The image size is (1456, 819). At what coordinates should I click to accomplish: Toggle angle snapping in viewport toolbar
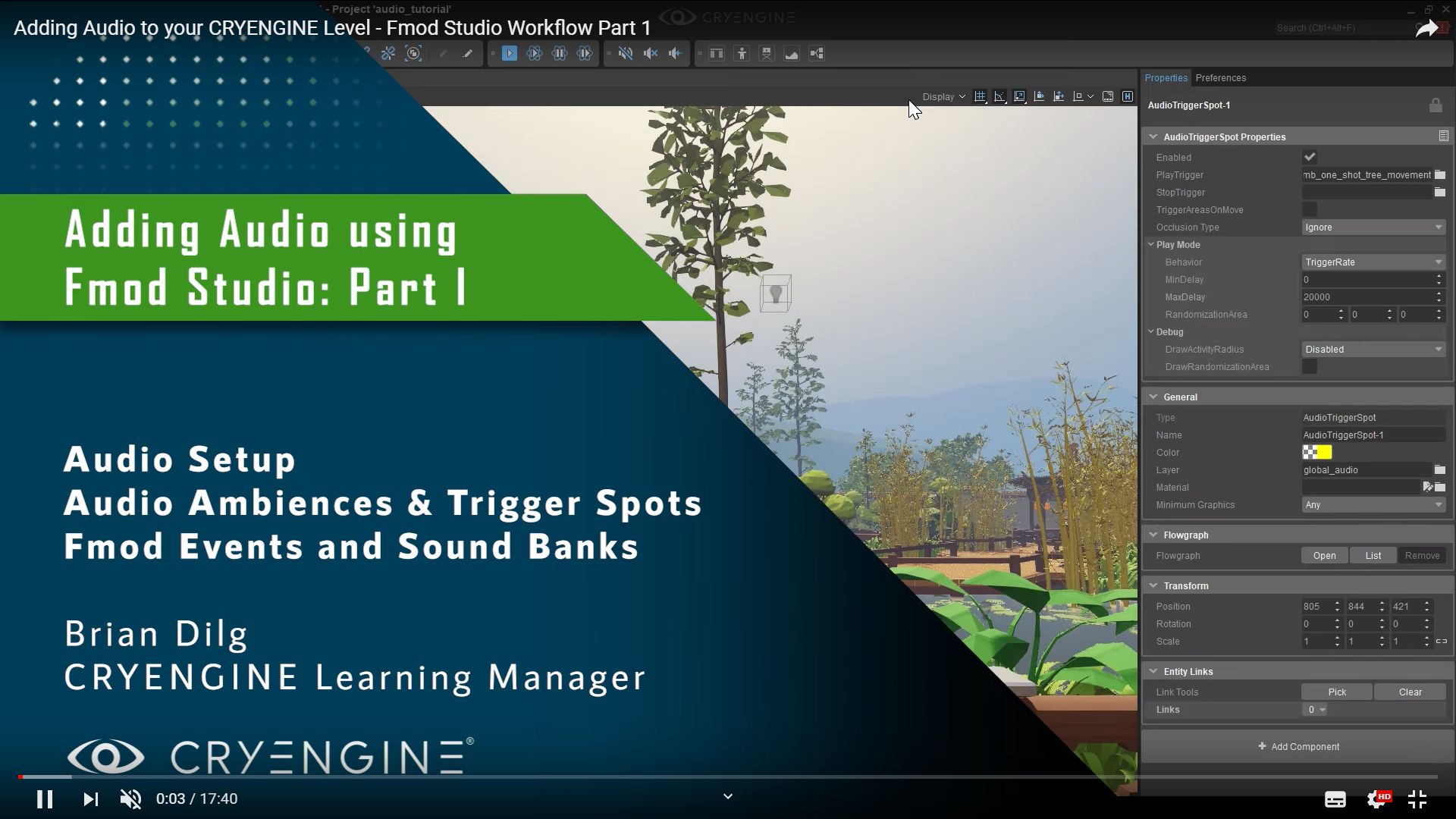pos(1000,96)
